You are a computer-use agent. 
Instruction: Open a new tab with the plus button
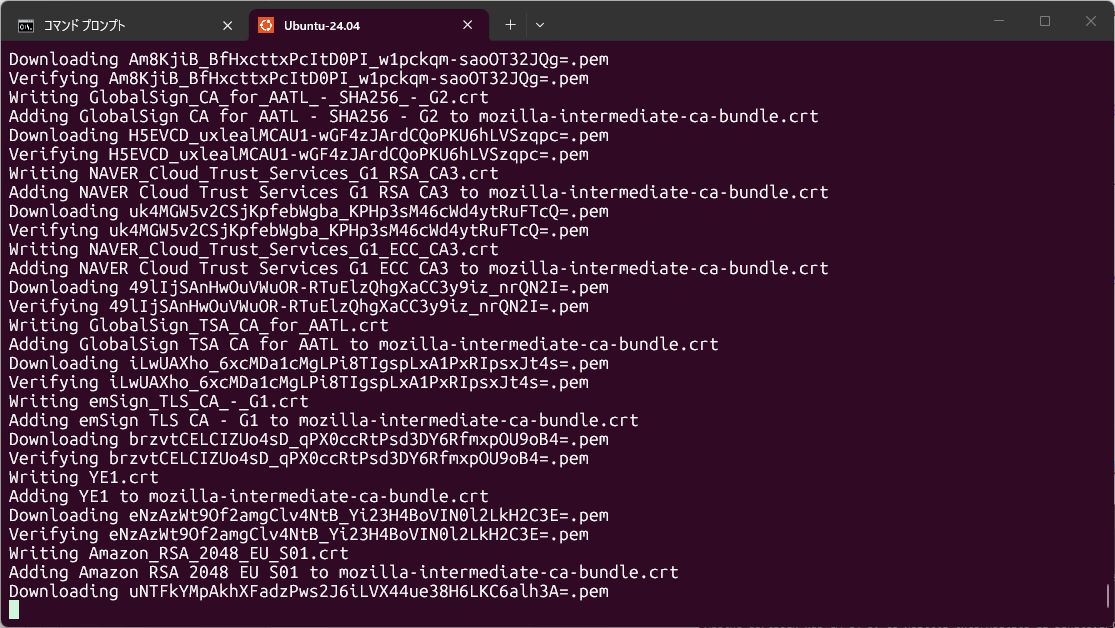coord(510,24)
